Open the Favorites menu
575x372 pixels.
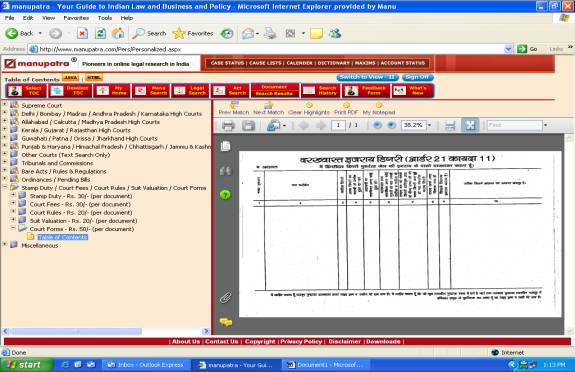click(x=76, y=18)
